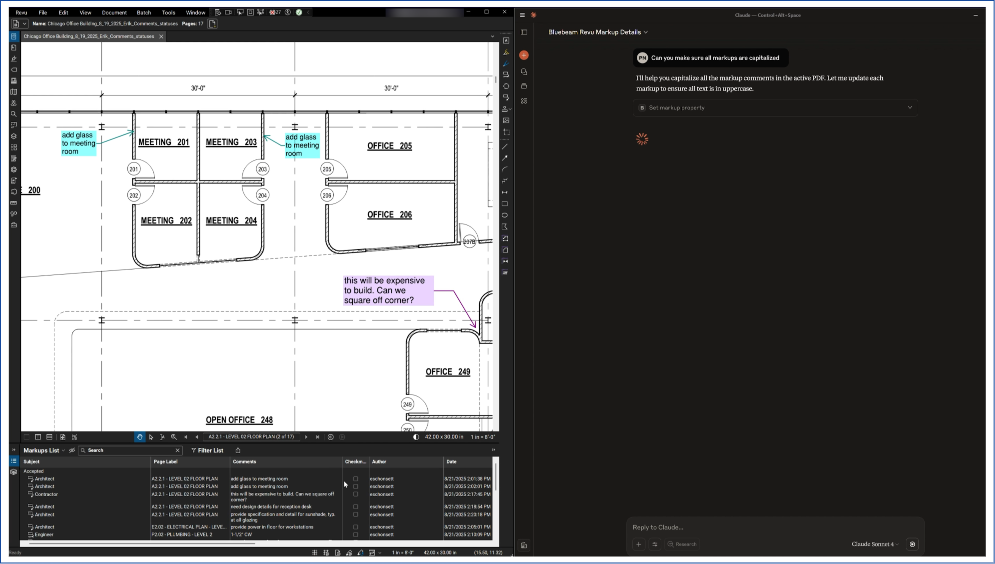Open the Claude Sonnet 4 model selector
Viewport: 995px width, 564px height.
(x=874, y=544)
